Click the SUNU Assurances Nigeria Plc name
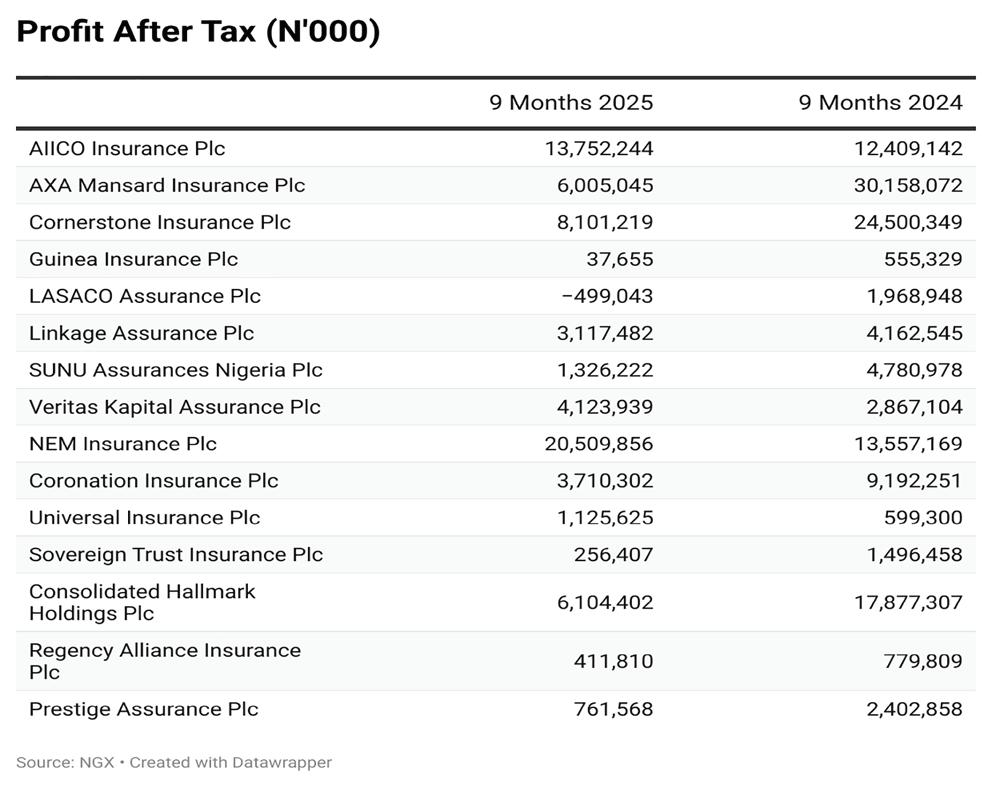 tap(176, 370)
